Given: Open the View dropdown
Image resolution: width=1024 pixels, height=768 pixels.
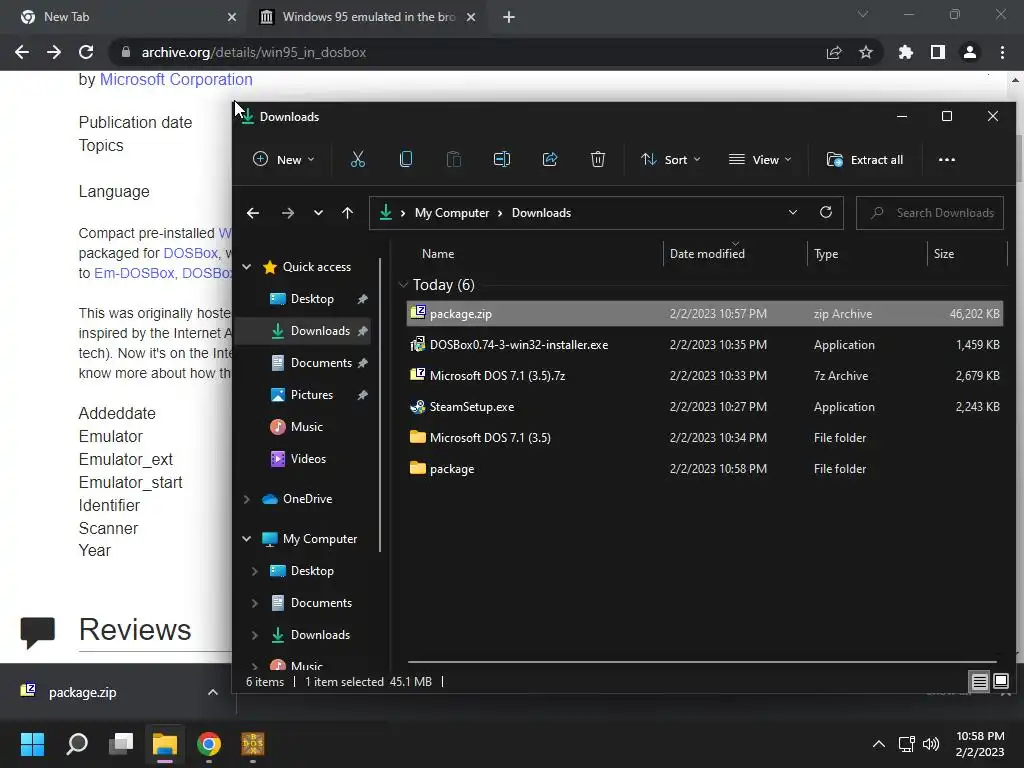Looking at the screenshot, I should [x=760, y=159].
